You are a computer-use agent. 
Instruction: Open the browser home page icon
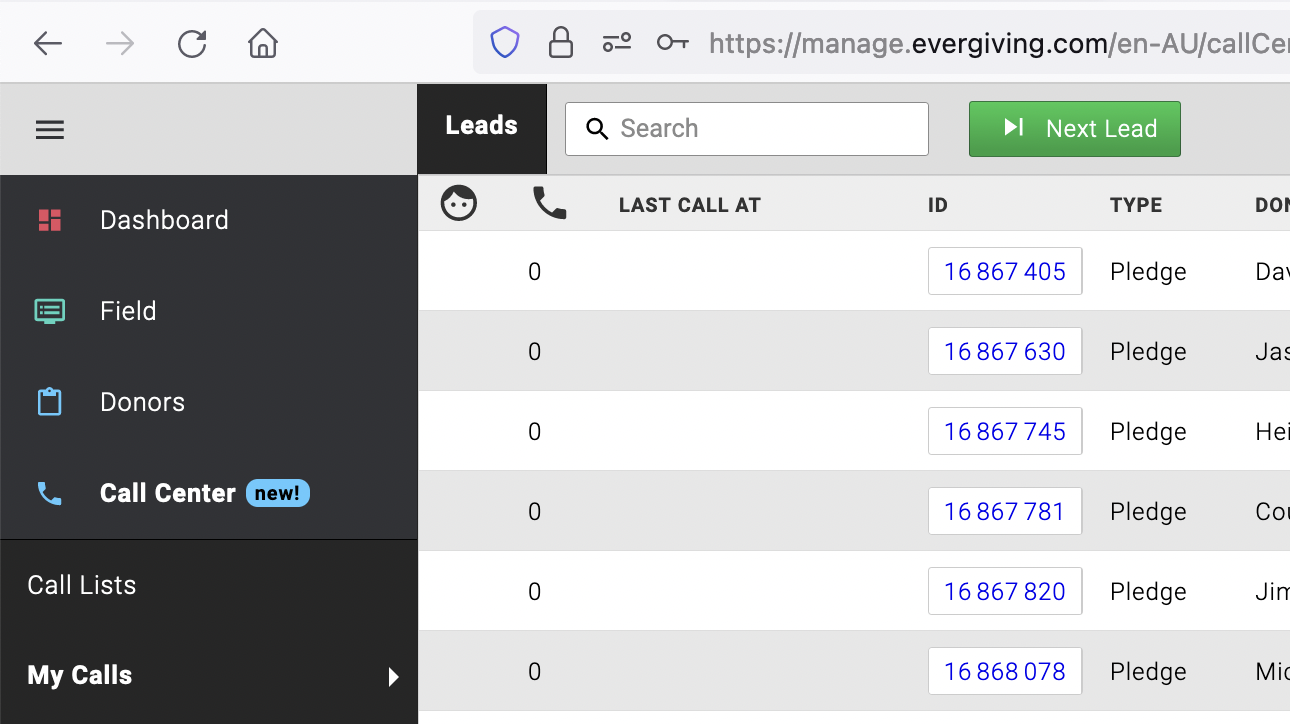(x=263, y=43)
